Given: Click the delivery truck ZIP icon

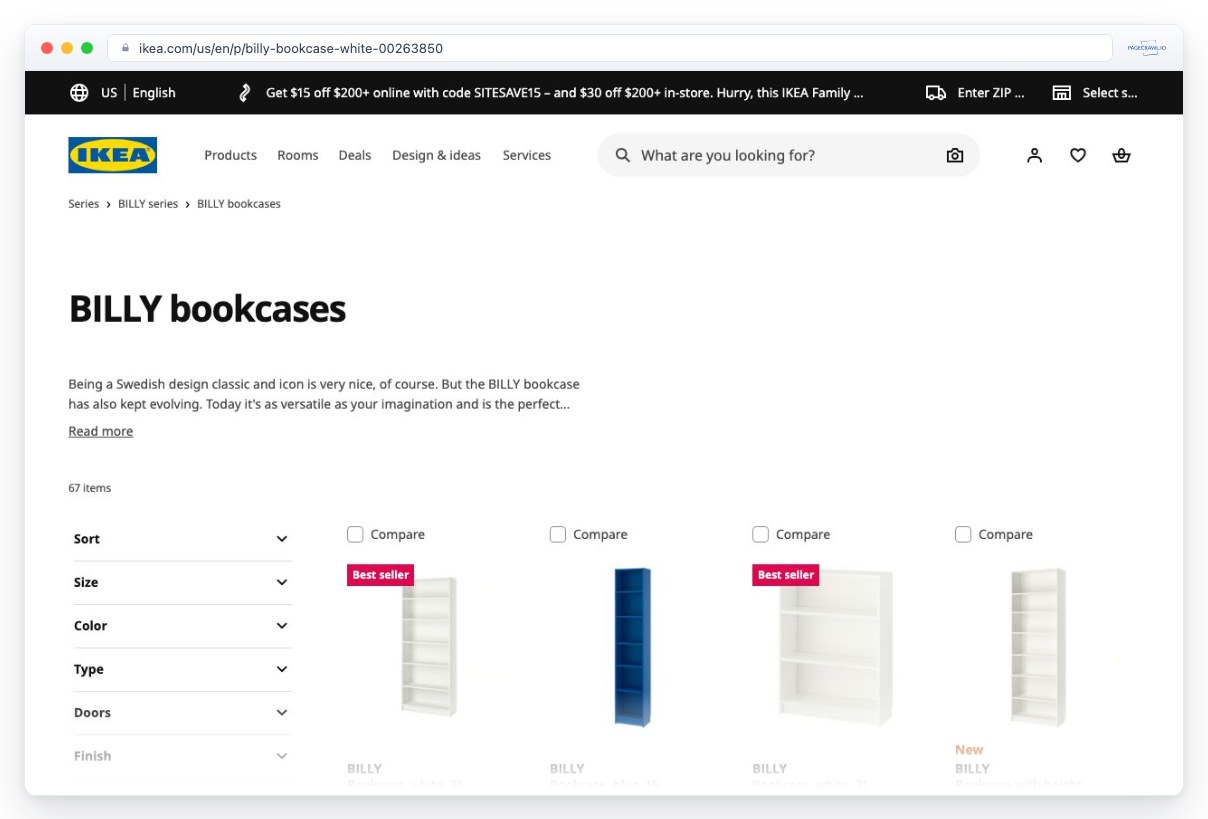Looking at the screenshot, I should (x=936, y=93).
